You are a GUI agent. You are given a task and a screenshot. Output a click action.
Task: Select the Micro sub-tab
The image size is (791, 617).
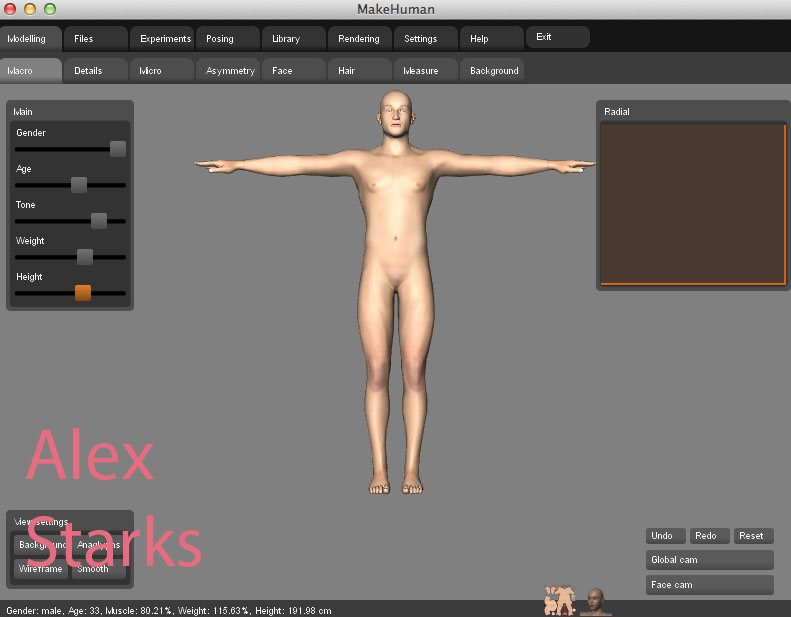(161, 71)
